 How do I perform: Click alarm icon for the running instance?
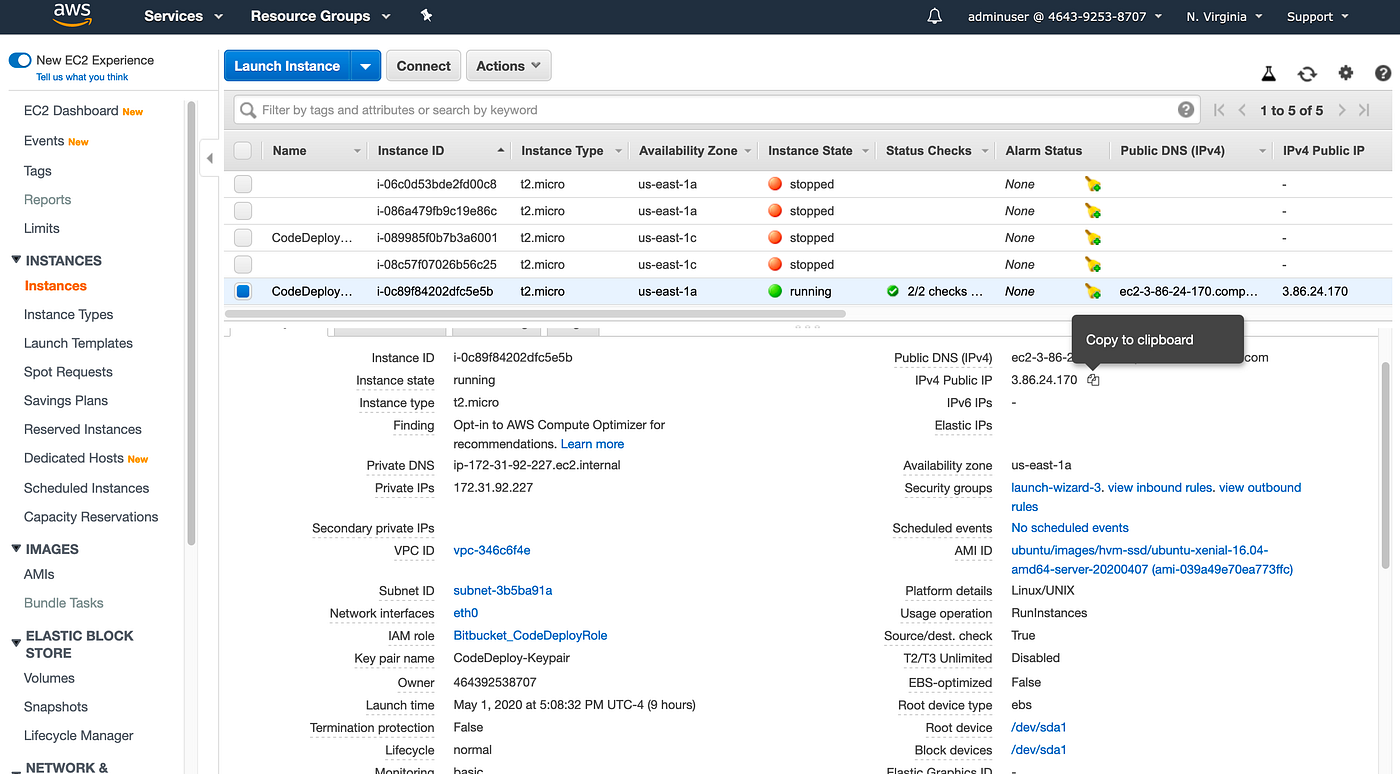[x=1093, y=291]
